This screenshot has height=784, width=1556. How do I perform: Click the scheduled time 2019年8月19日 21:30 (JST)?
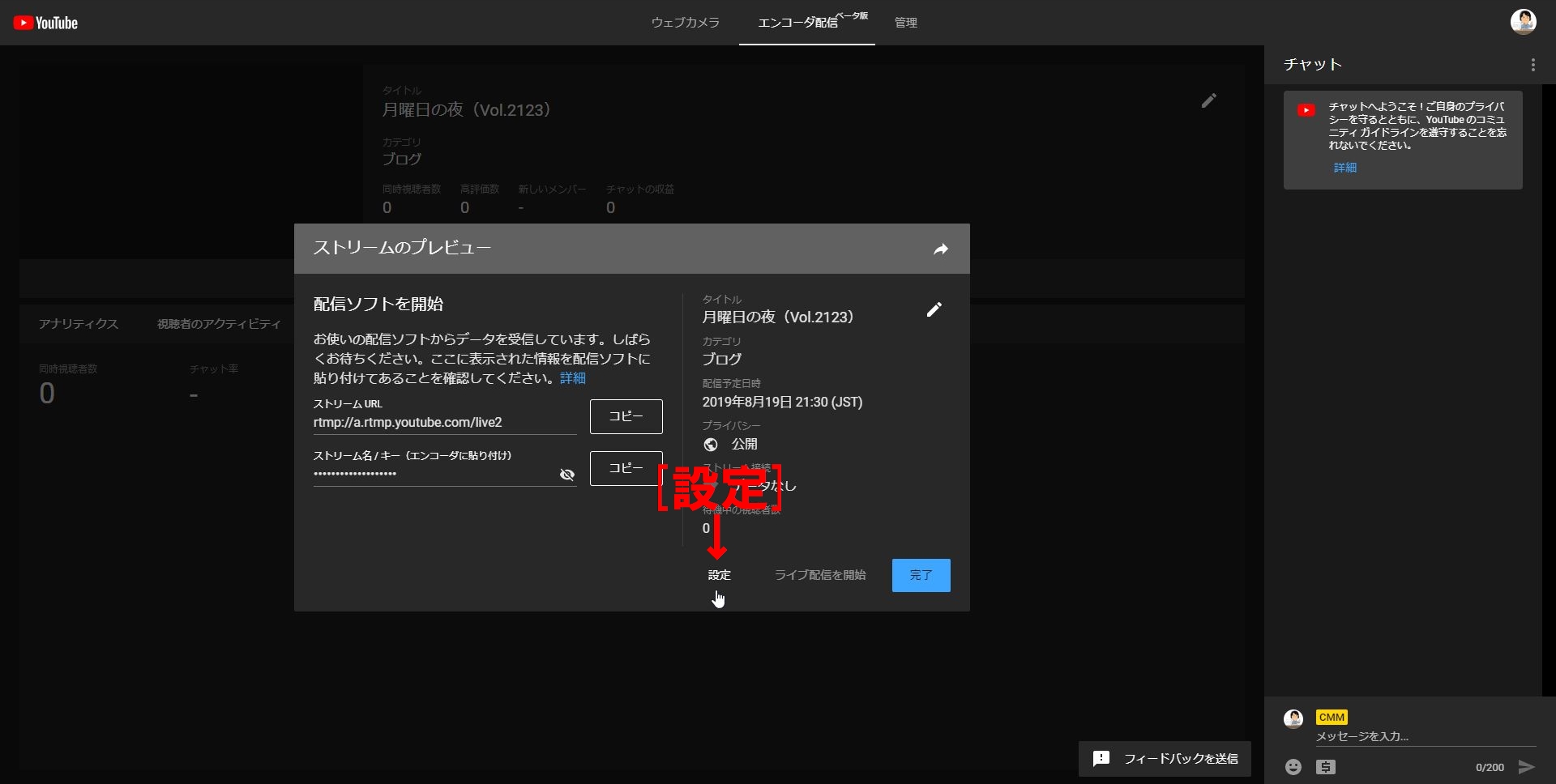coord(782,403)
